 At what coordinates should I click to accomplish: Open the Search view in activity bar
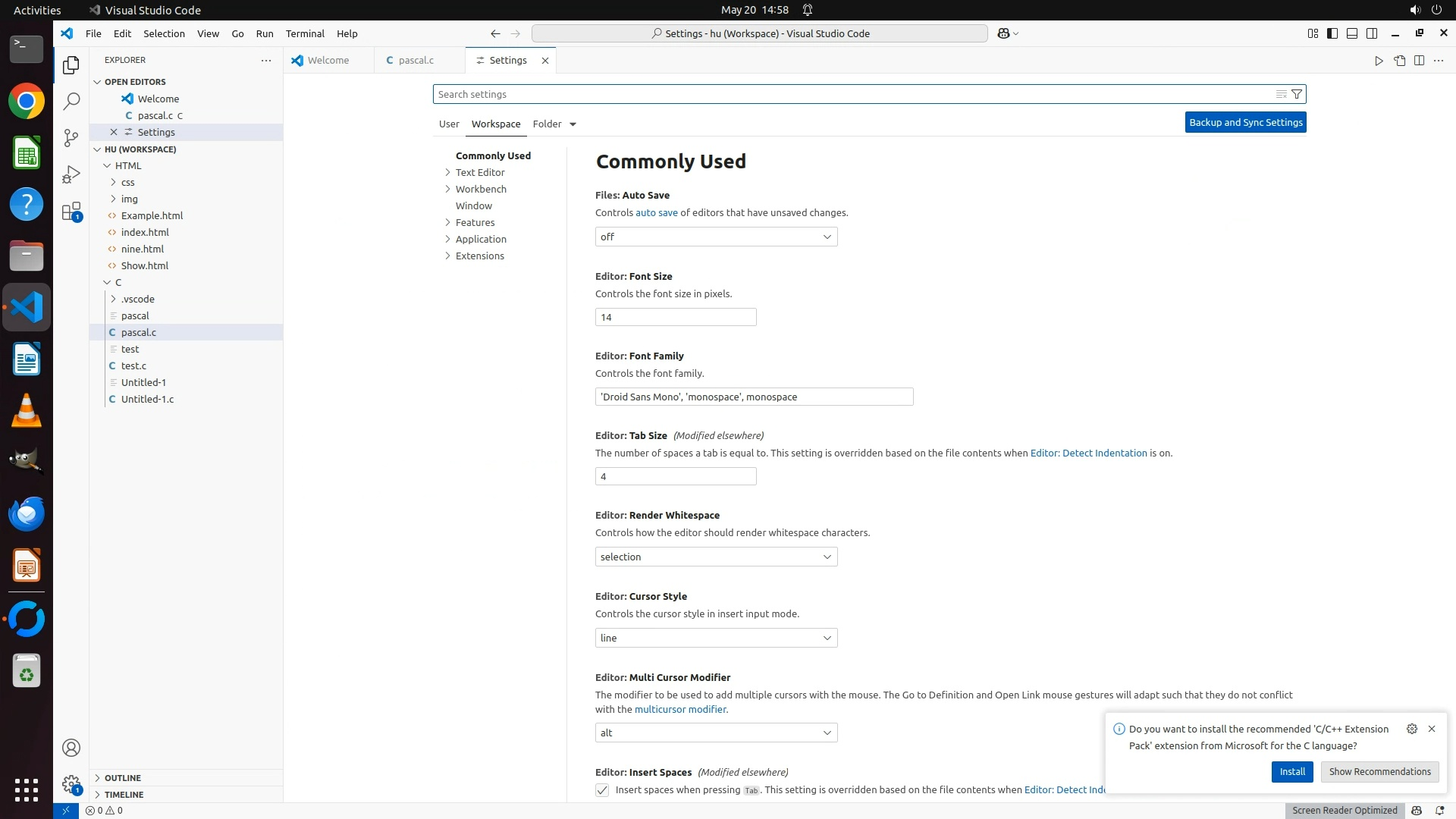71,101
